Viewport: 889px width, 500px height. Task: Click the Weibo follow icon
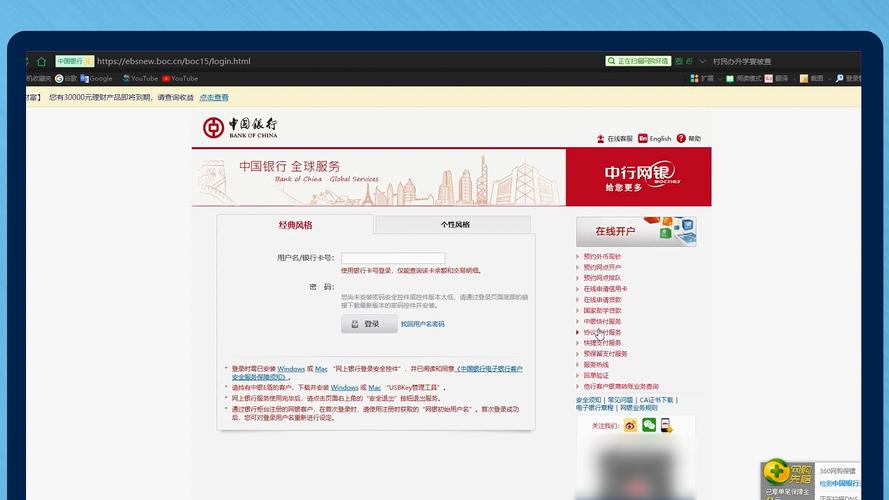pyautogui.click(x=630, y=425)
